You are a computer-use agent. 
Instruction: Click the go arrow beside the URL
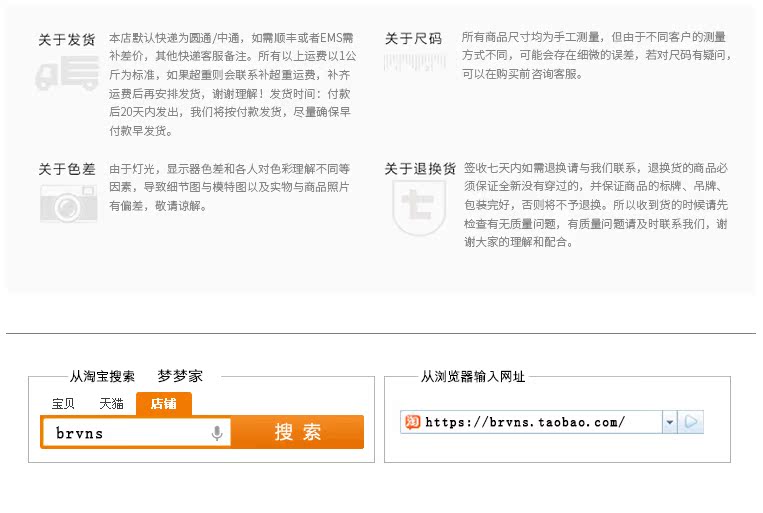tap(691, 422)
